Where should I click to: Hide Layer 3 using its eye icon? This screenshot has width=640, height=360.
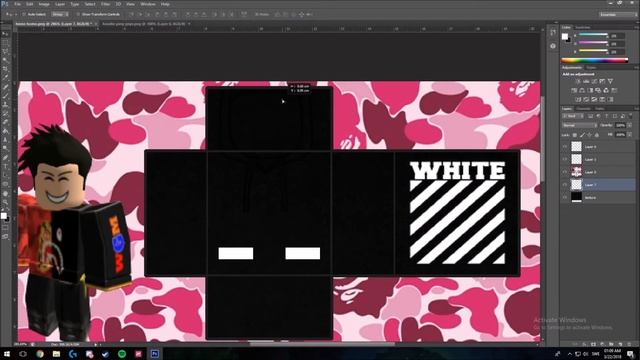(565, 172)
